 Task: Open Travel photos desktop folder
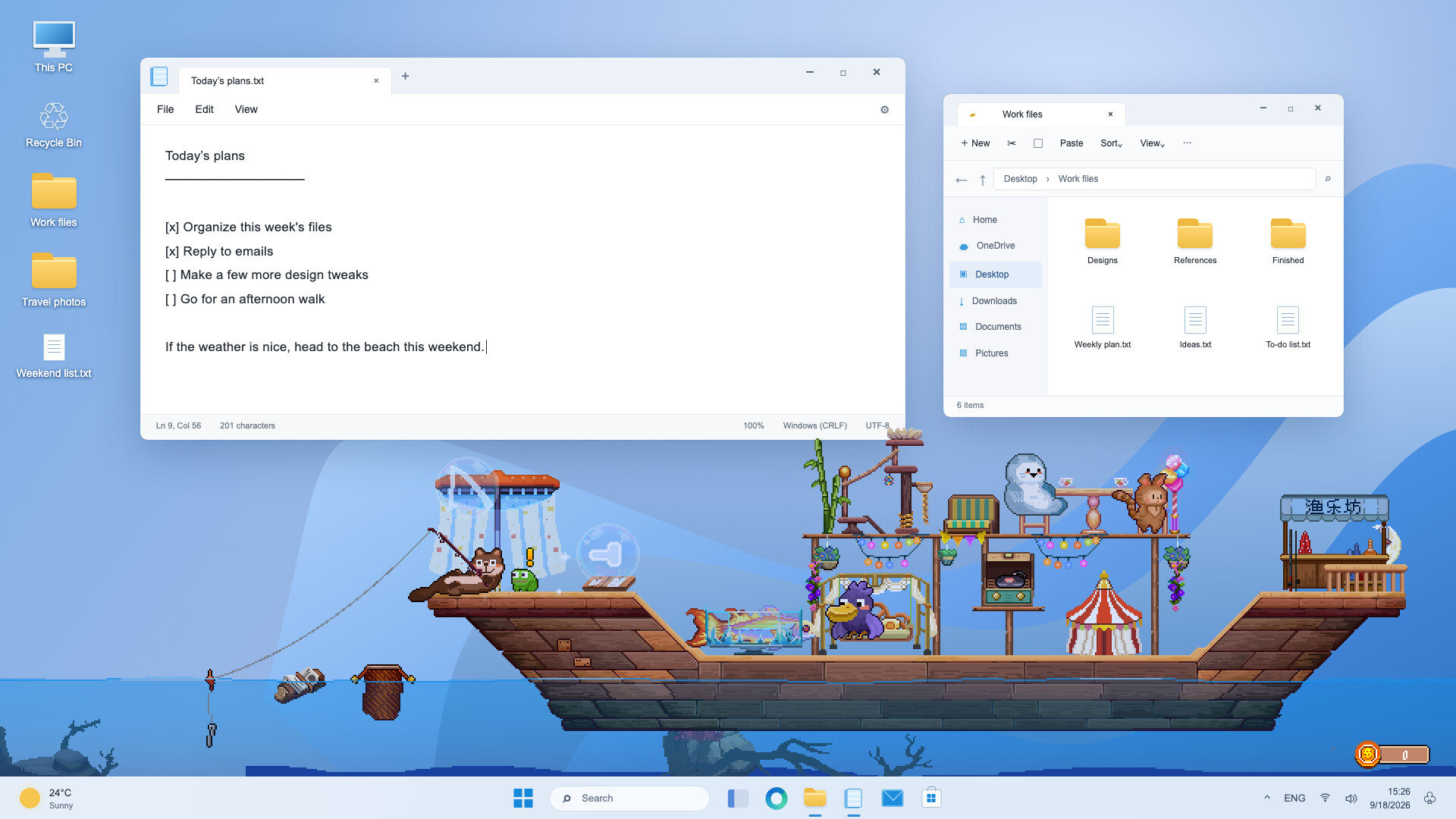54,280
